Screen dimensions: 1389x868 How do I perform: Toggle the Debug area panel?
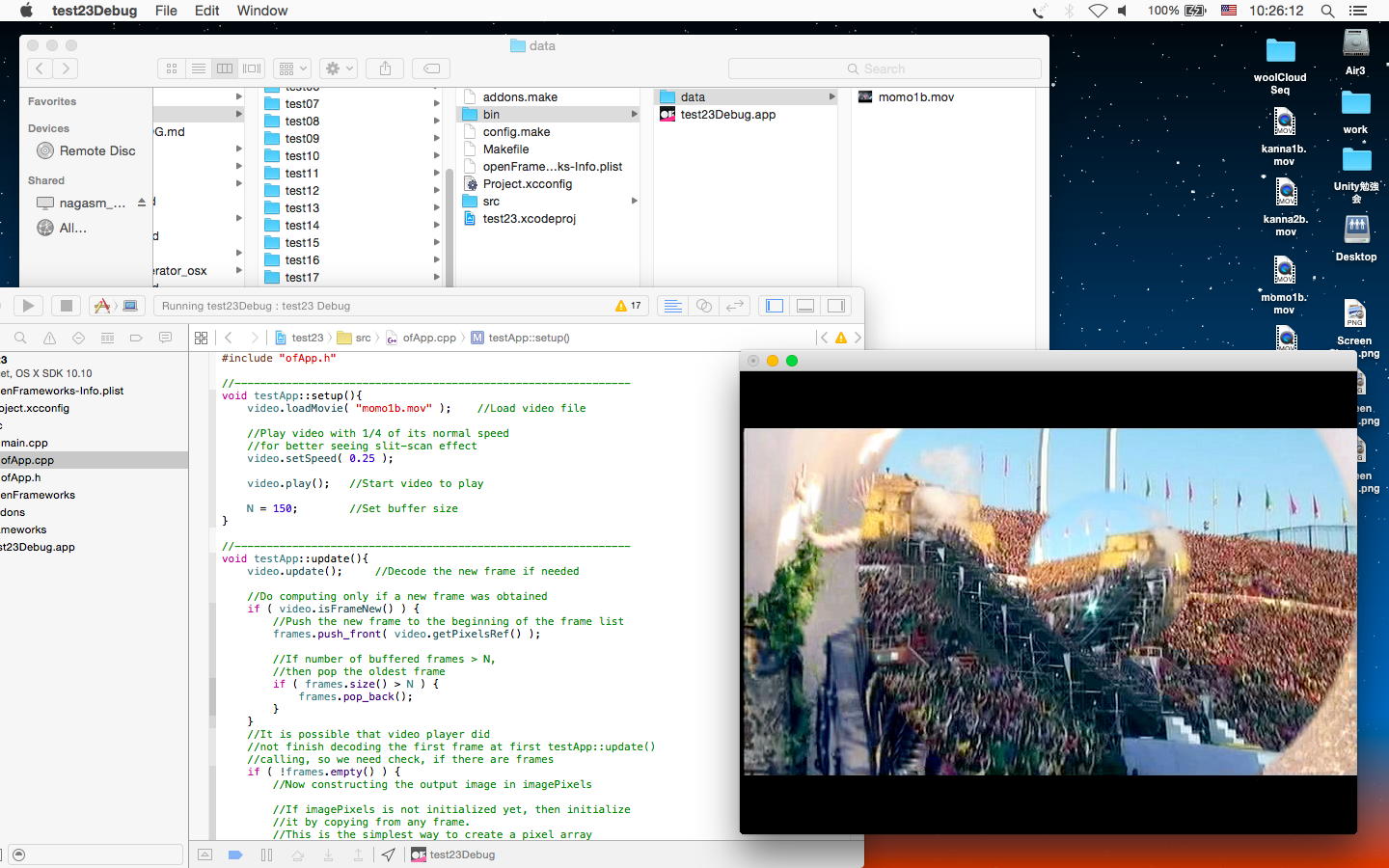pos(805,306)
